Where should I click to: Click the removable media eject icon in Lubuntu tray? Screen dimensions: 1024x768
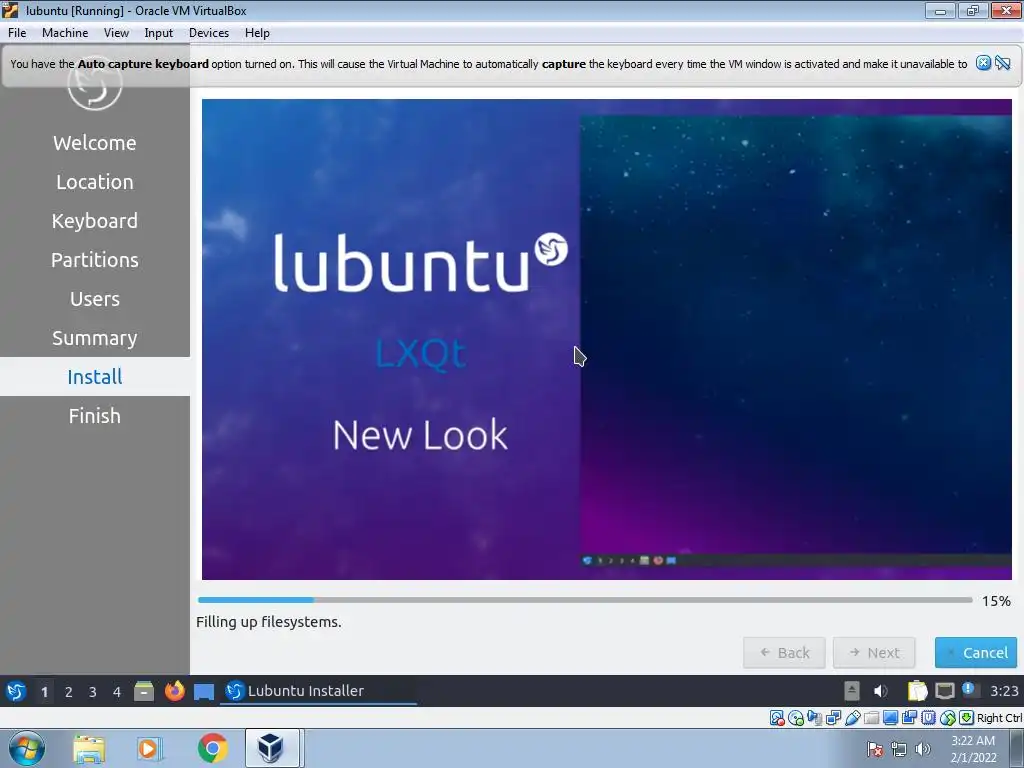pyautogui.click(x=852, y=690)
